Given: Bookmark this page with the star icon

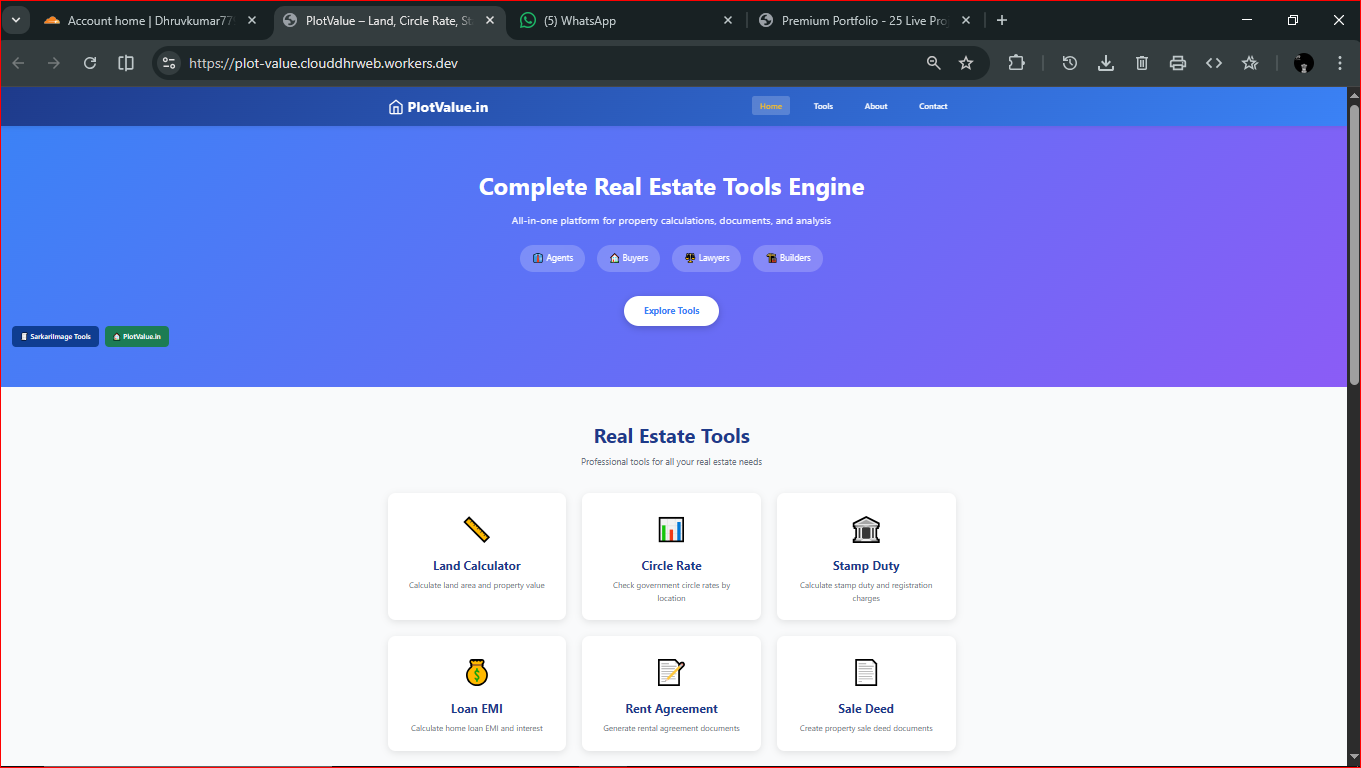Looking at the screenshot, I should tap(966, 63).
